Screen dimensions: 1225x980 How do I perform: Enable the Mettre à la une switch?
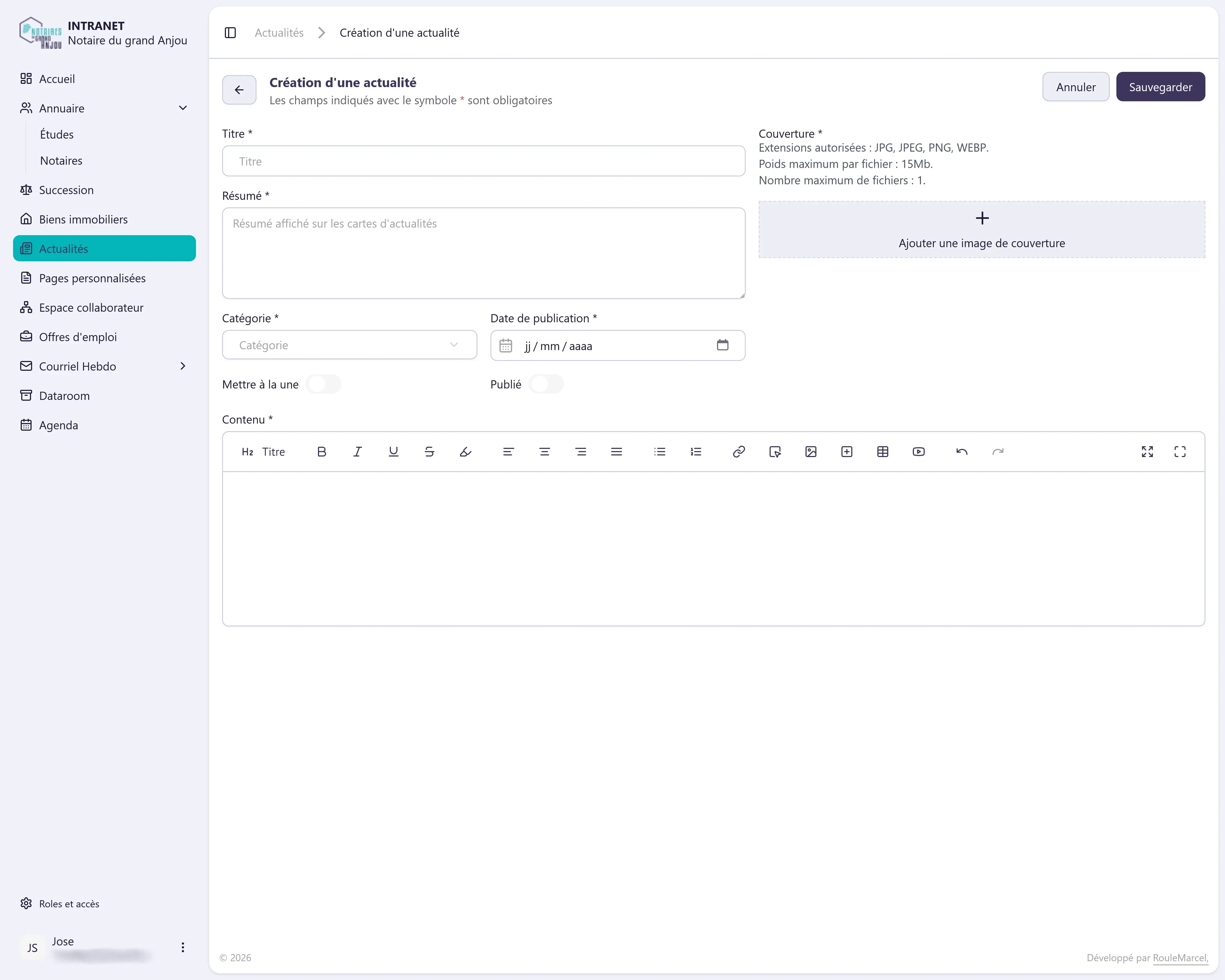323,384
